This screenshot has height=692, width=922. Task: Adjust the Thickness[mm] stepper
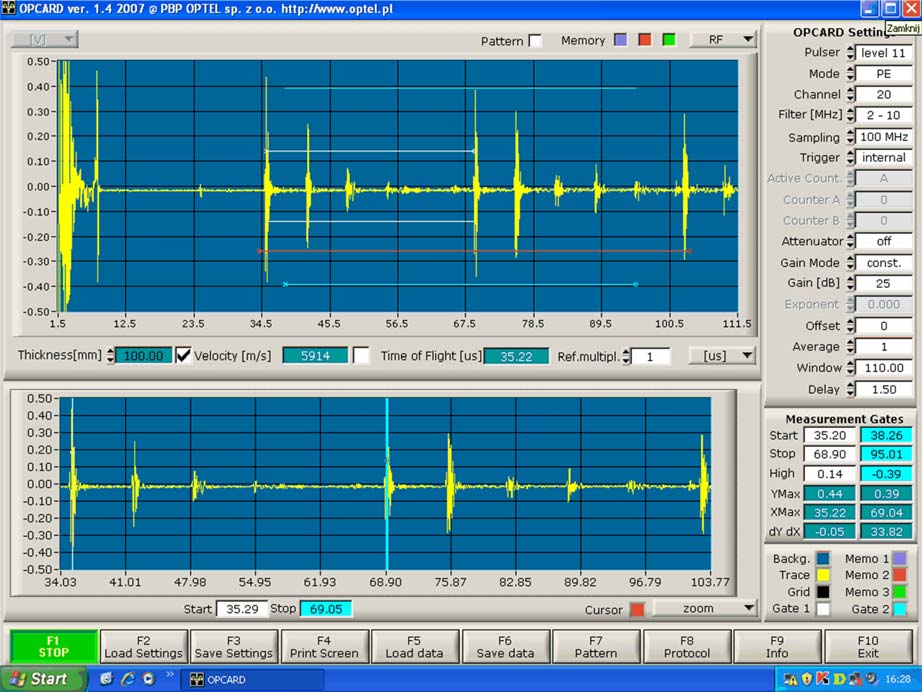(110, 356)
